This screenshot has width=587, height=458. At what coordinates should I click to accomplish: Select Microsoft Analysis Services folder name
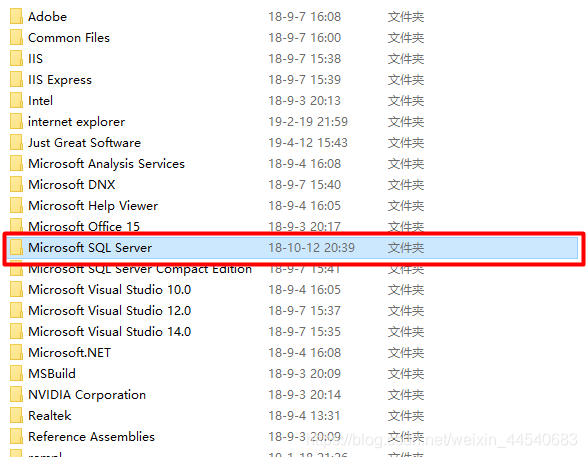pos(106,164)
